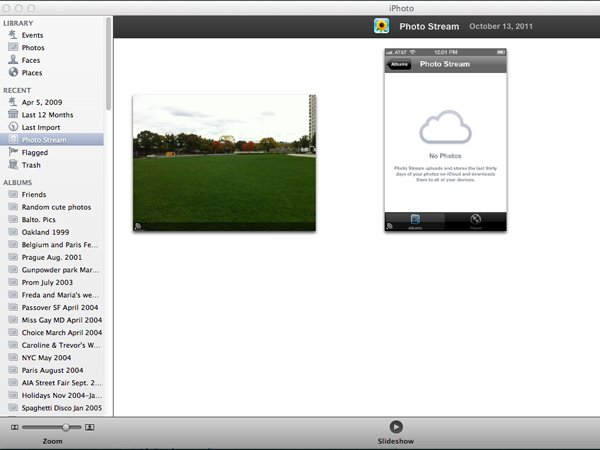This screenshot has width=600, height=450.
Task: Click the Photo Stream header title
Action: [x=429, y=26]
